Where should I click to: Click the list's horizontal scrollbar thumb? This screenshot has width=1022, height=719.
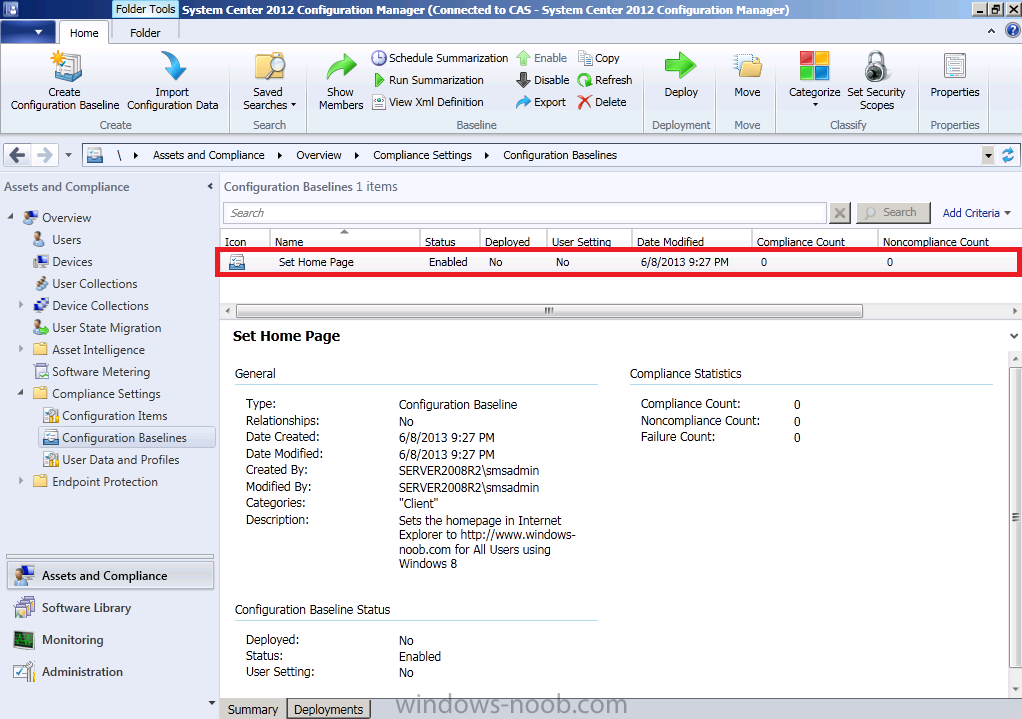pos(549,311)
